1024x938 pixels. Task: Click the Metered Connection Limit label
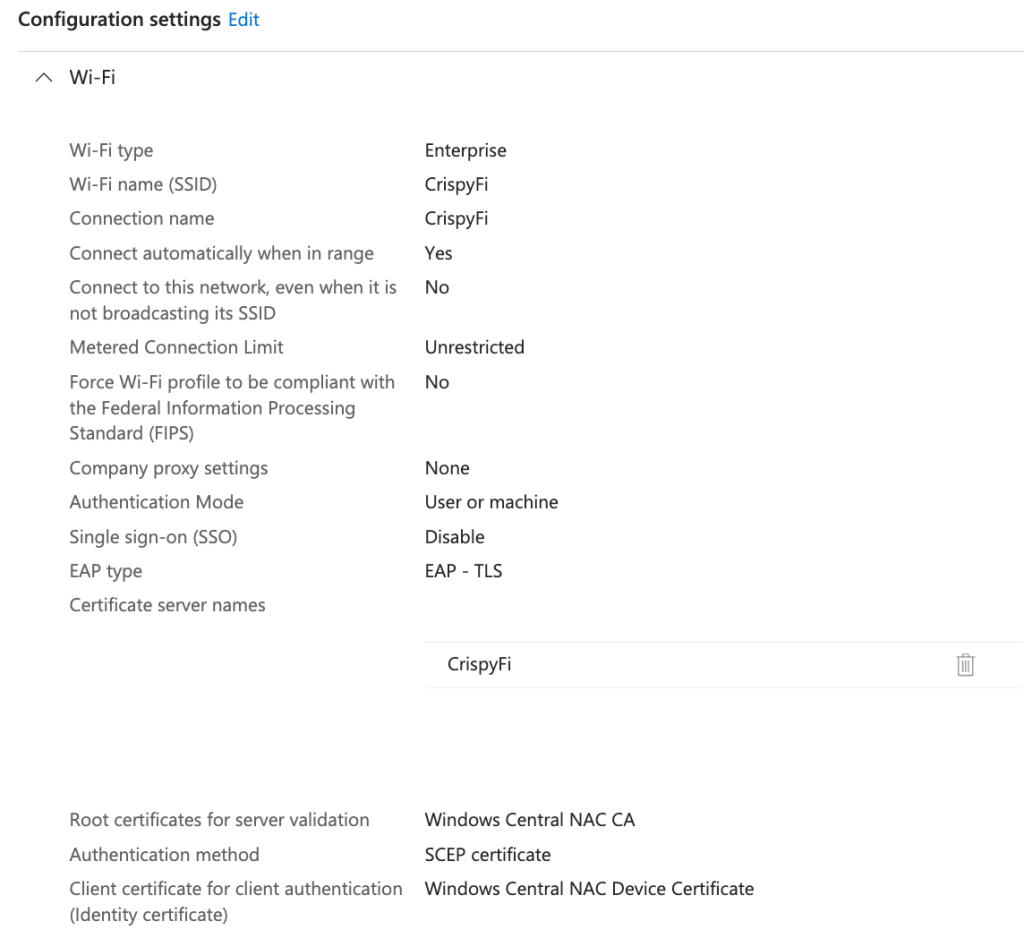point(176,348)
